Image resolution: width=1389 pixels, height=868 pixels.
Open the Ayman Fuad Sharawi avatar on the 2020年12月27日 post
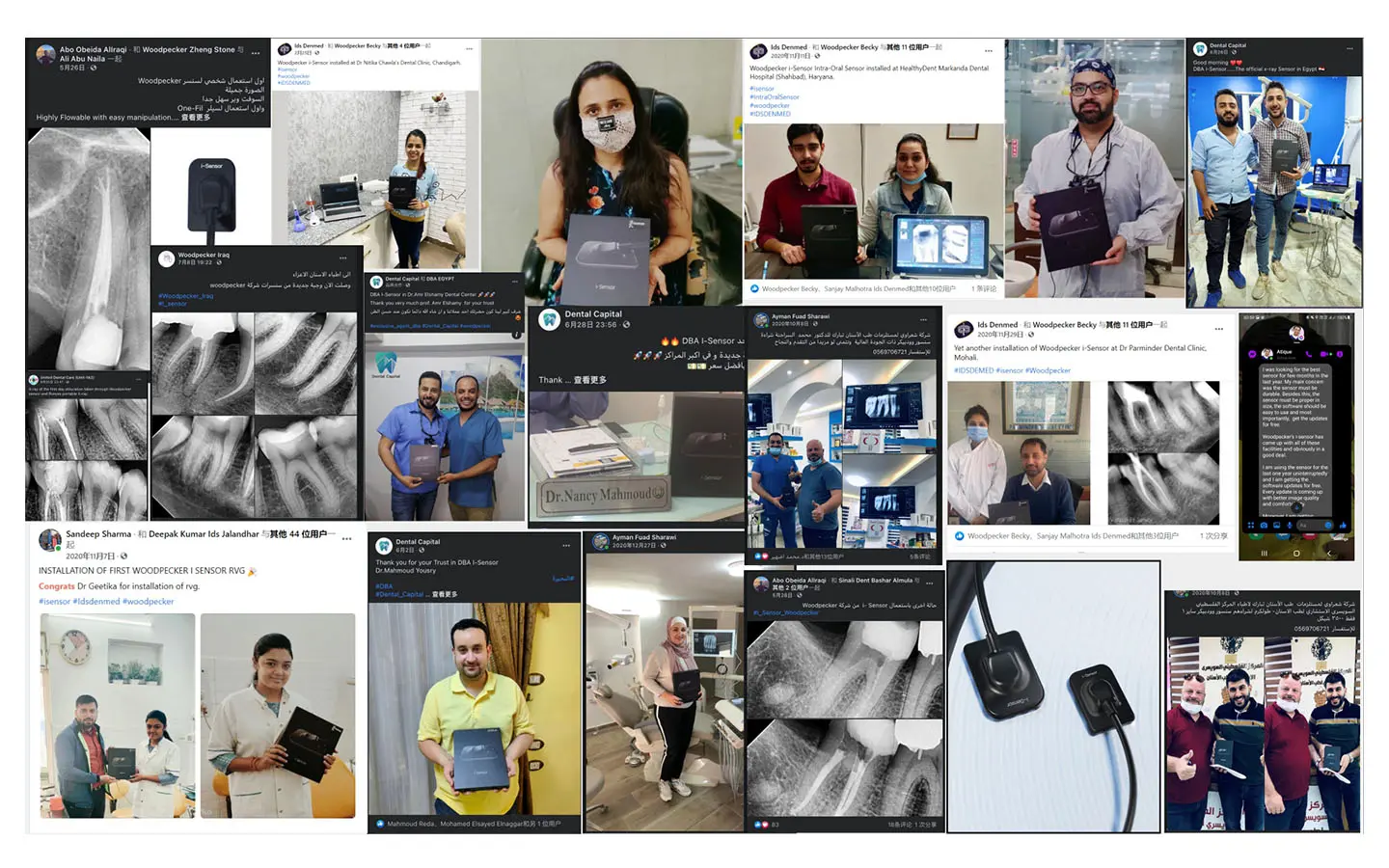600,541
